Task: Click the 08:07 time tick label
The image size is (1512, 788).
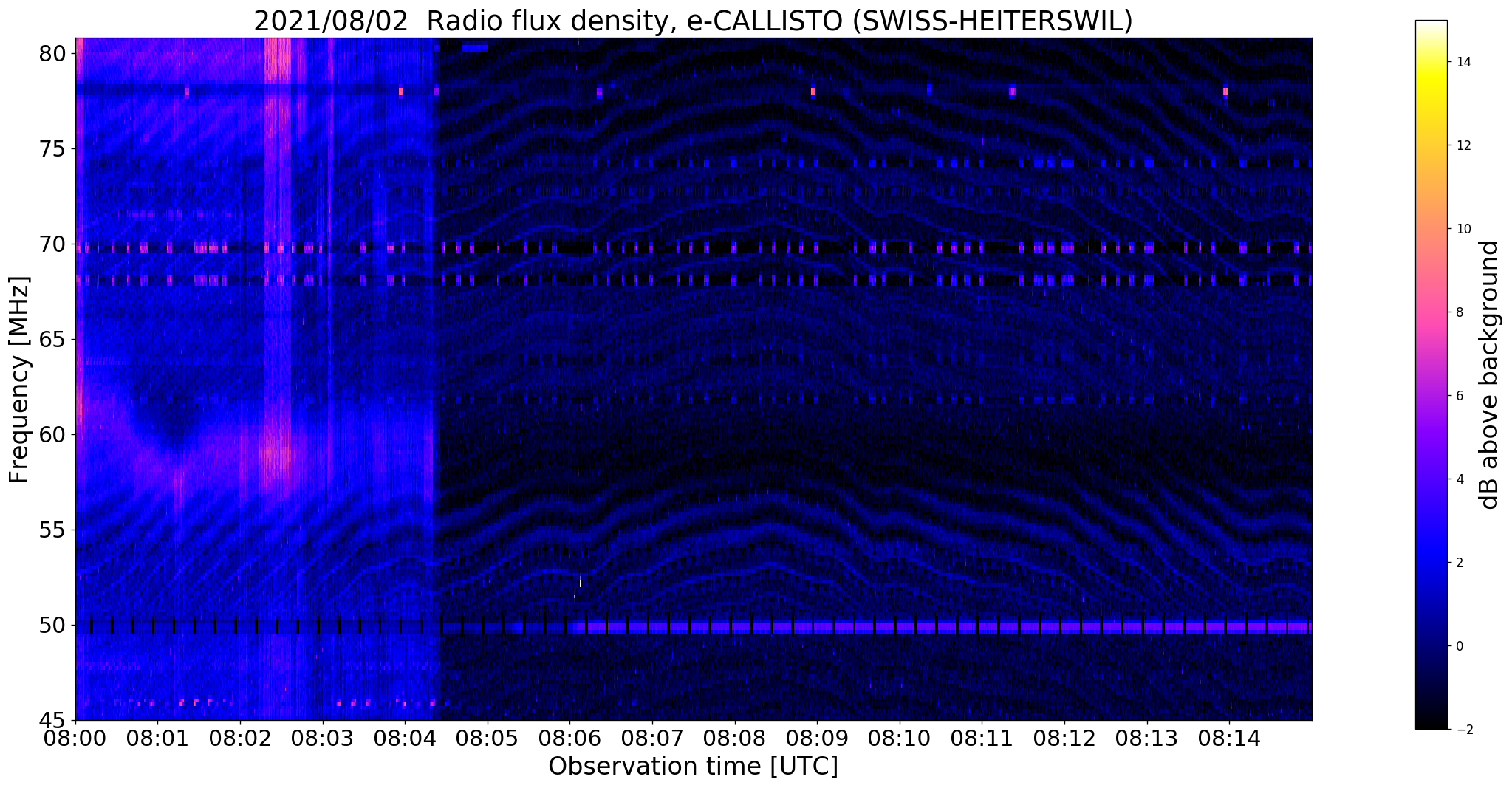Action: coord(652,738)
